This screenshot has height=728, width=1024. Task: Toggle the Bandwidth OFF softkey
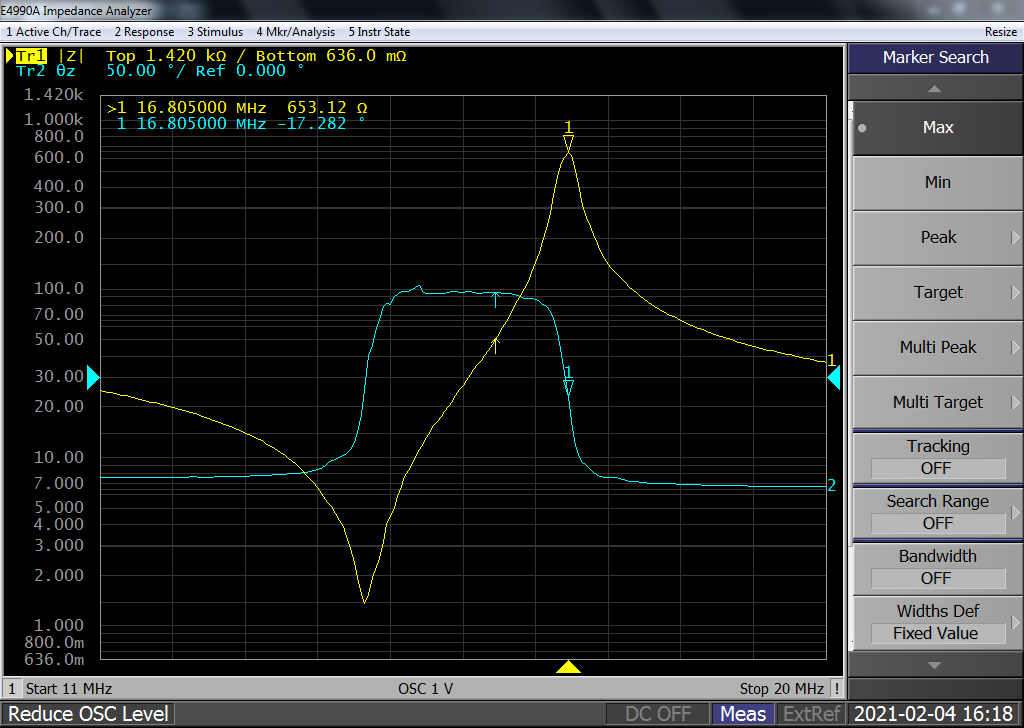point(937,568)
